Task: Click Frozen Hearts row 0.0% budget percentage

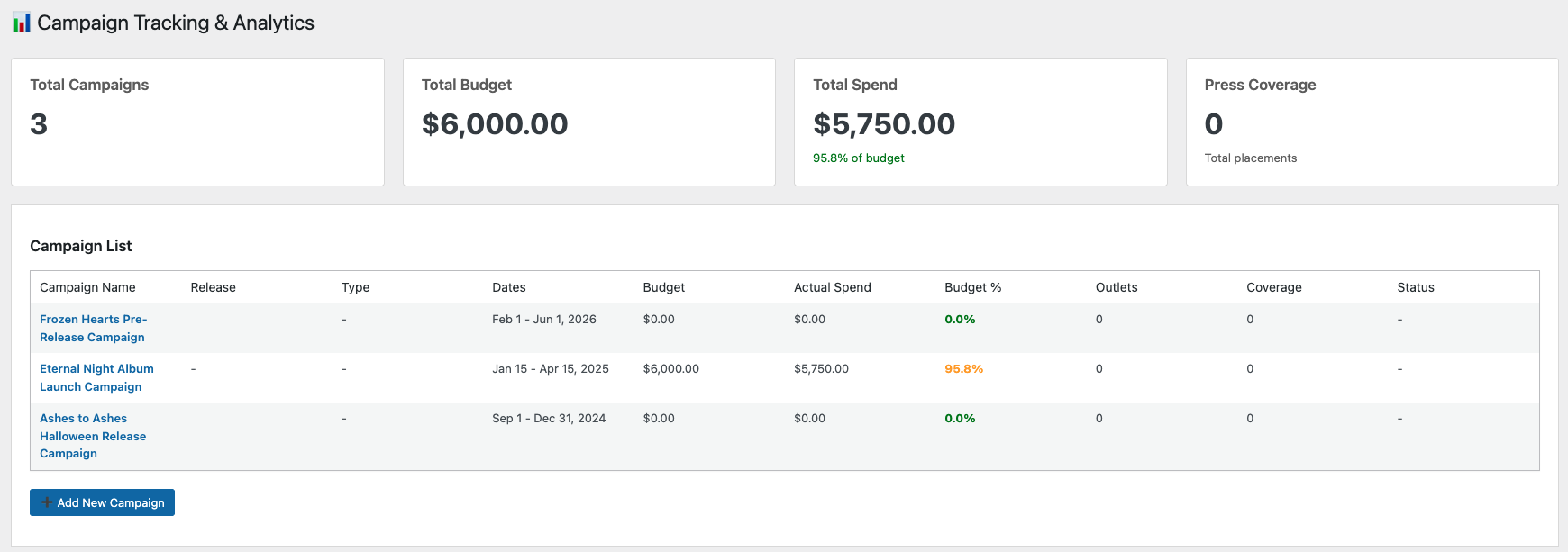Action: (960, 320)
